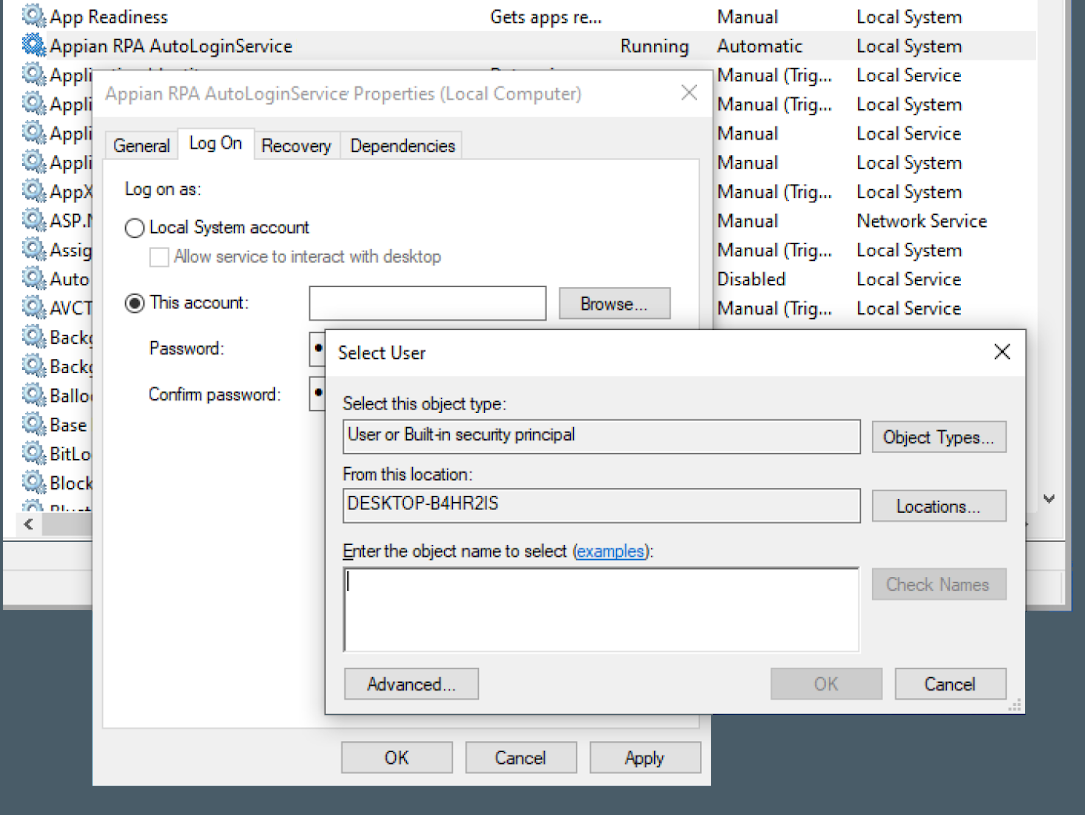Click Apply in the Properties dialog
This screenshot has width=1085, height=815.
645,758
